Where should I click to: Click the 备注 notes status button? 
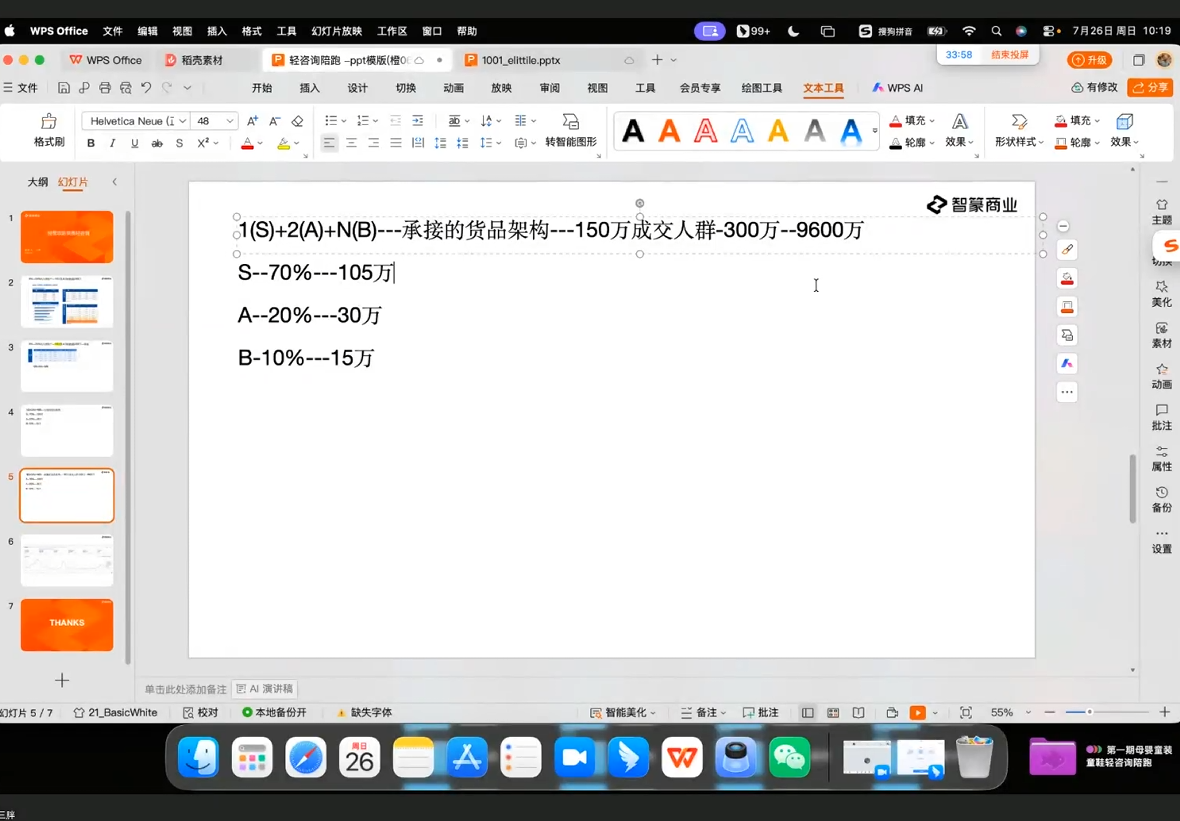click(704, 713)
